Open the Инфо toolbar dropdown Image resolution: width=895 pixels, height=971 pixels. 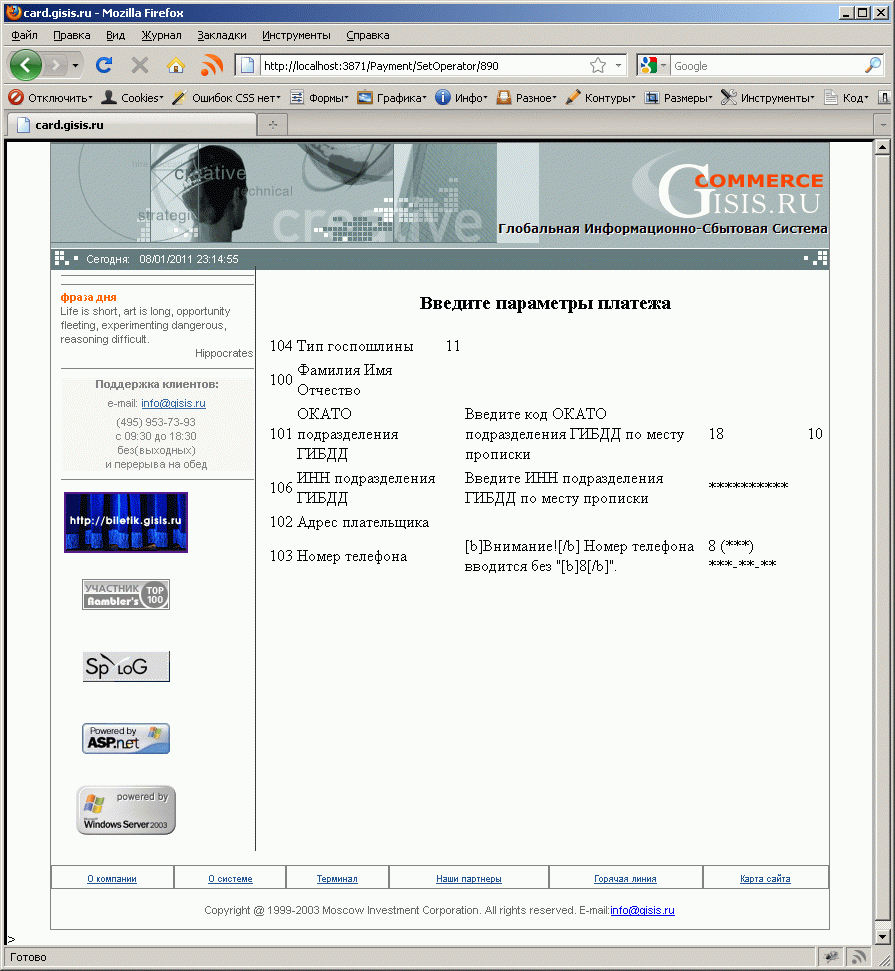[x=461, y=98]
